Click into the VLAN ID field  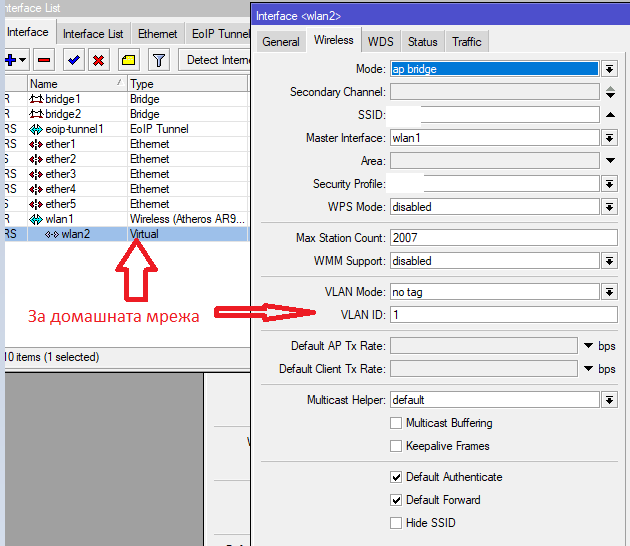click(x=502, y=315)
